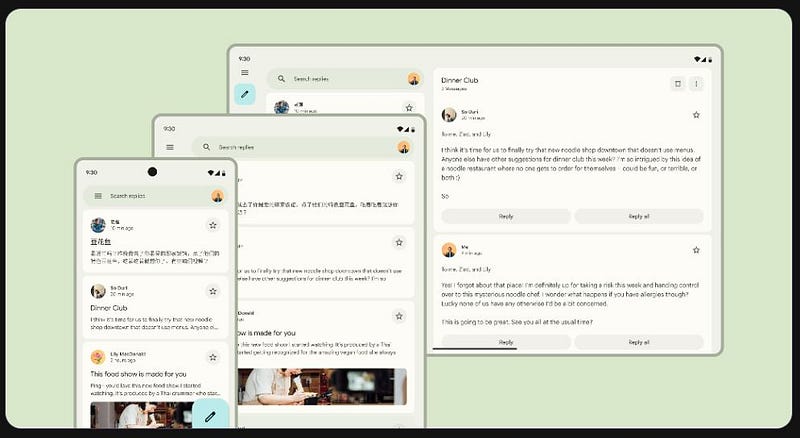Click Reply under So Duri's message
Screen dimensions: 800x438
506,216
